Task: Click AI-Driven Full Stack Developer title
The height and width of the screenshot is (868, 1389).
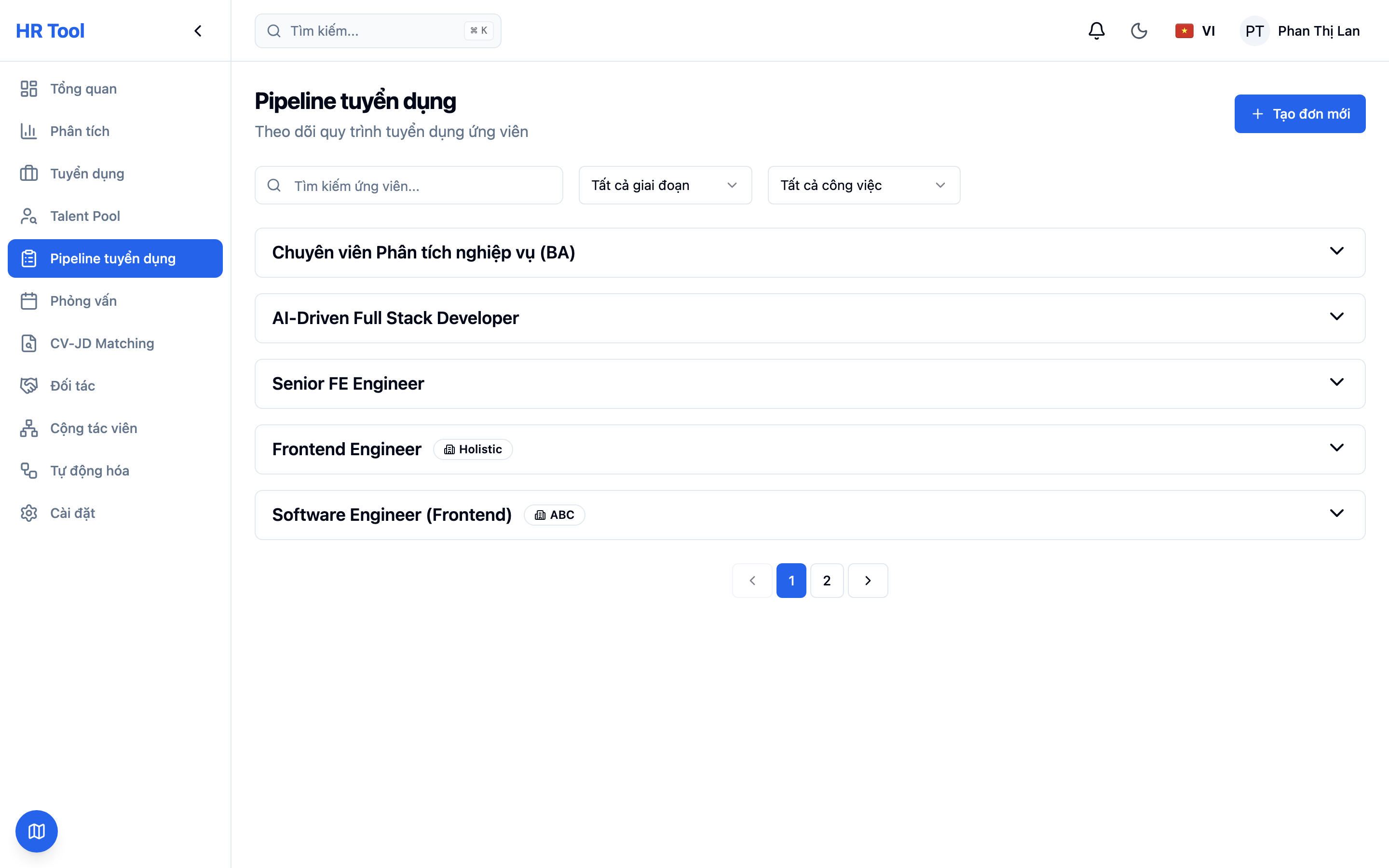Action: pos(395,318)
